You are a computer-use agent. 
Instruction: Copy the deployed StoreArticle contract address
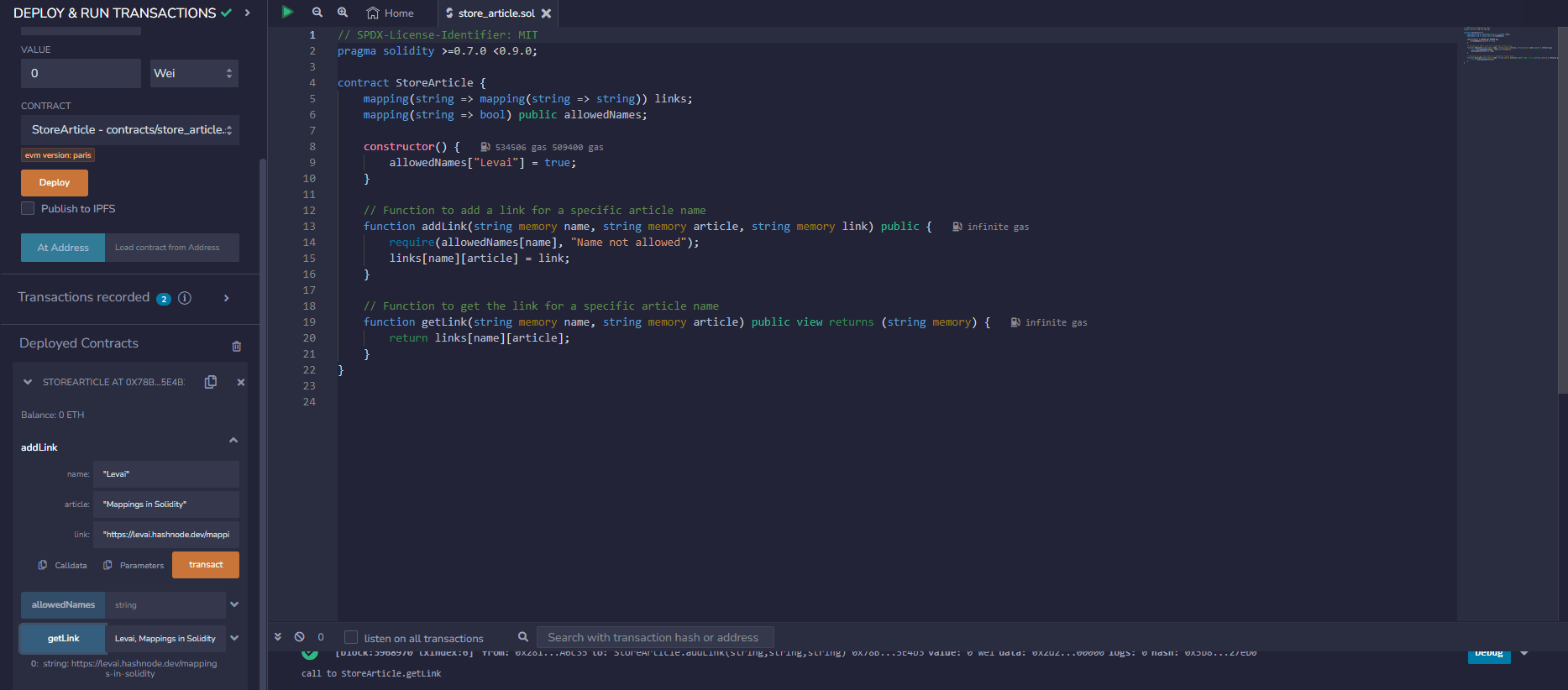pos(211,382)
